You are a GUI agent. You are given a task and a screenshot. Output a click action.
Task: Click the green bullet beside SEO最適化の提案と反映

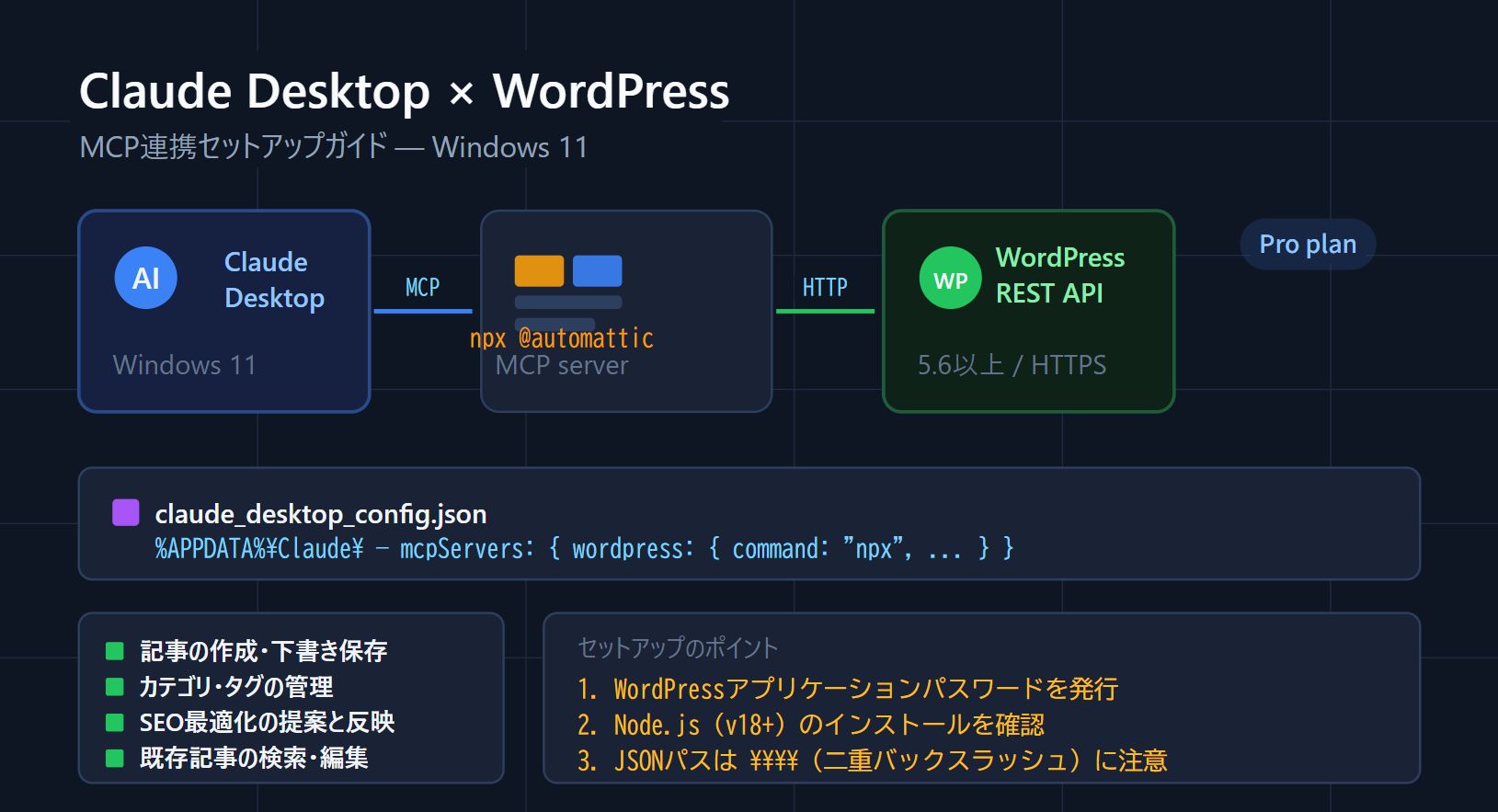point(115,722)
